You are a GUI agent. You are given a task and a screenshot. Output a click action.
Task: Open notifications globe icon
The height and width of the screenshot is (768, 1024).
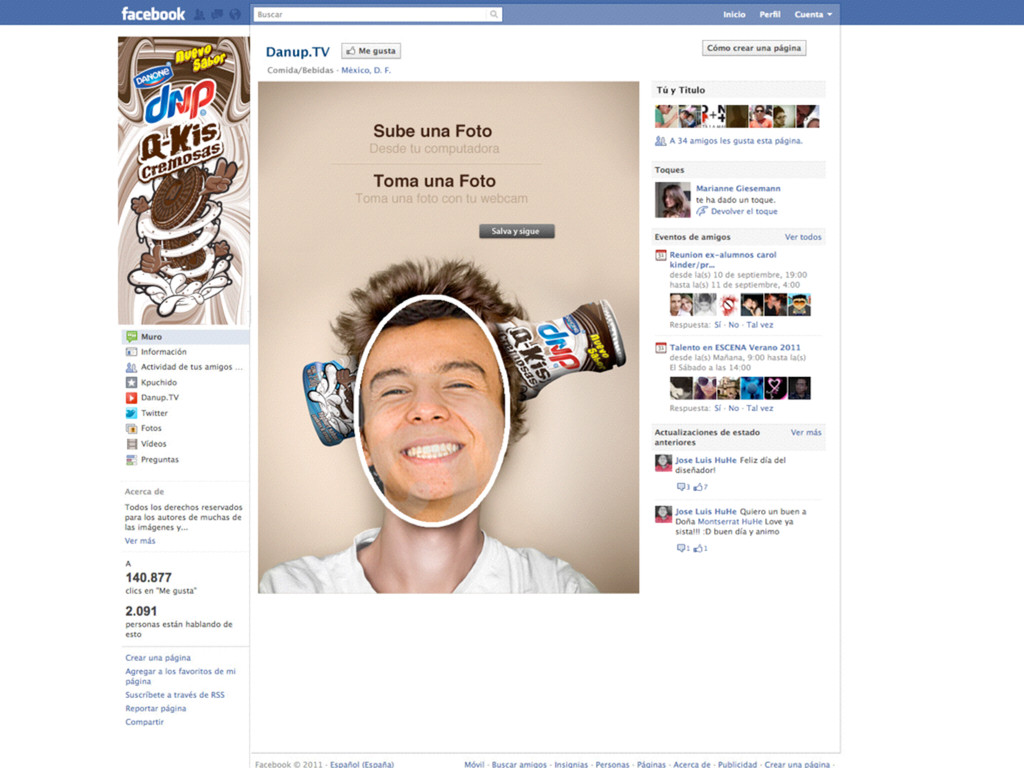pos(235,14)
